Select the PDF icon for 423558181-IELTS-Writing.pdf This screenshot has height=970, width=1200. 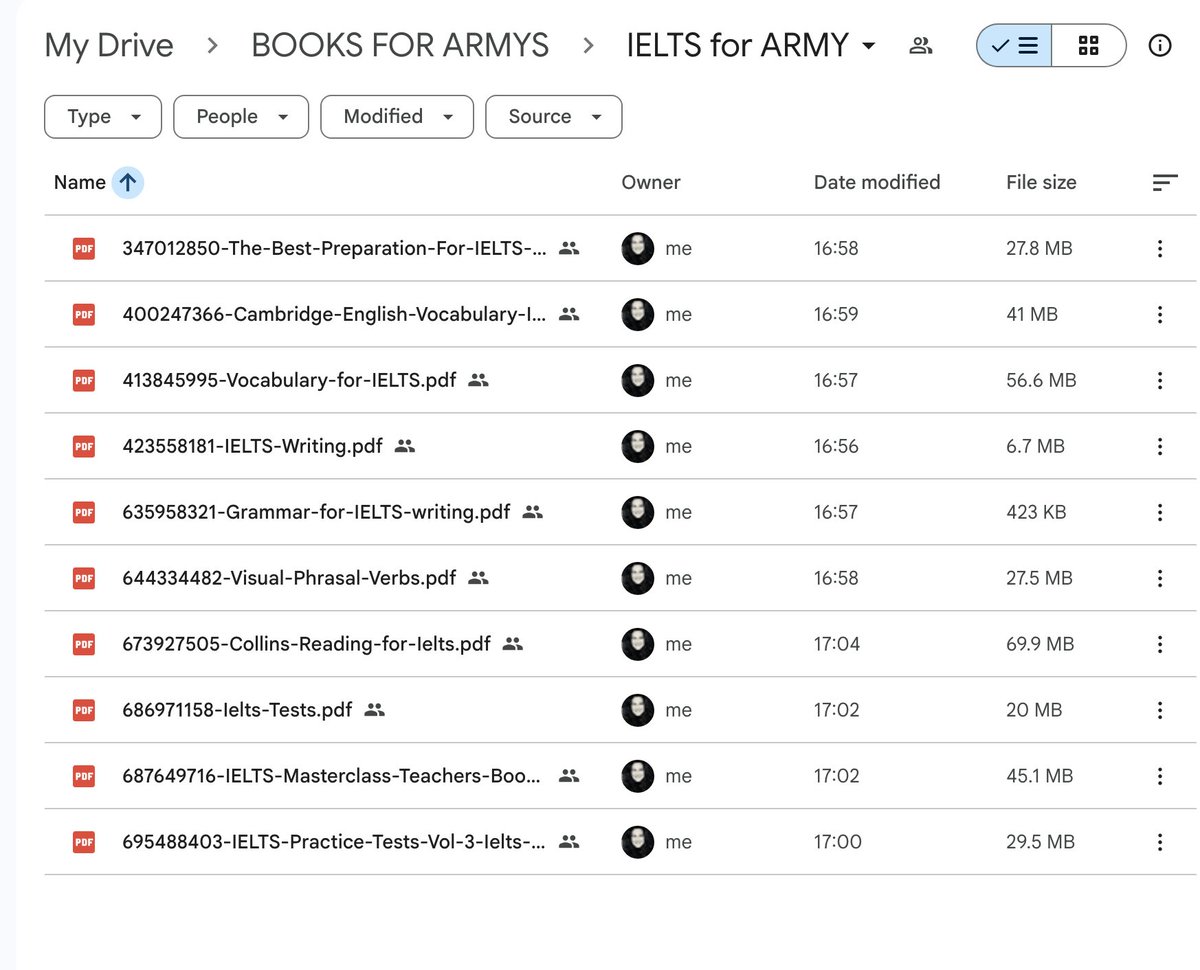[x=84, y=446]
